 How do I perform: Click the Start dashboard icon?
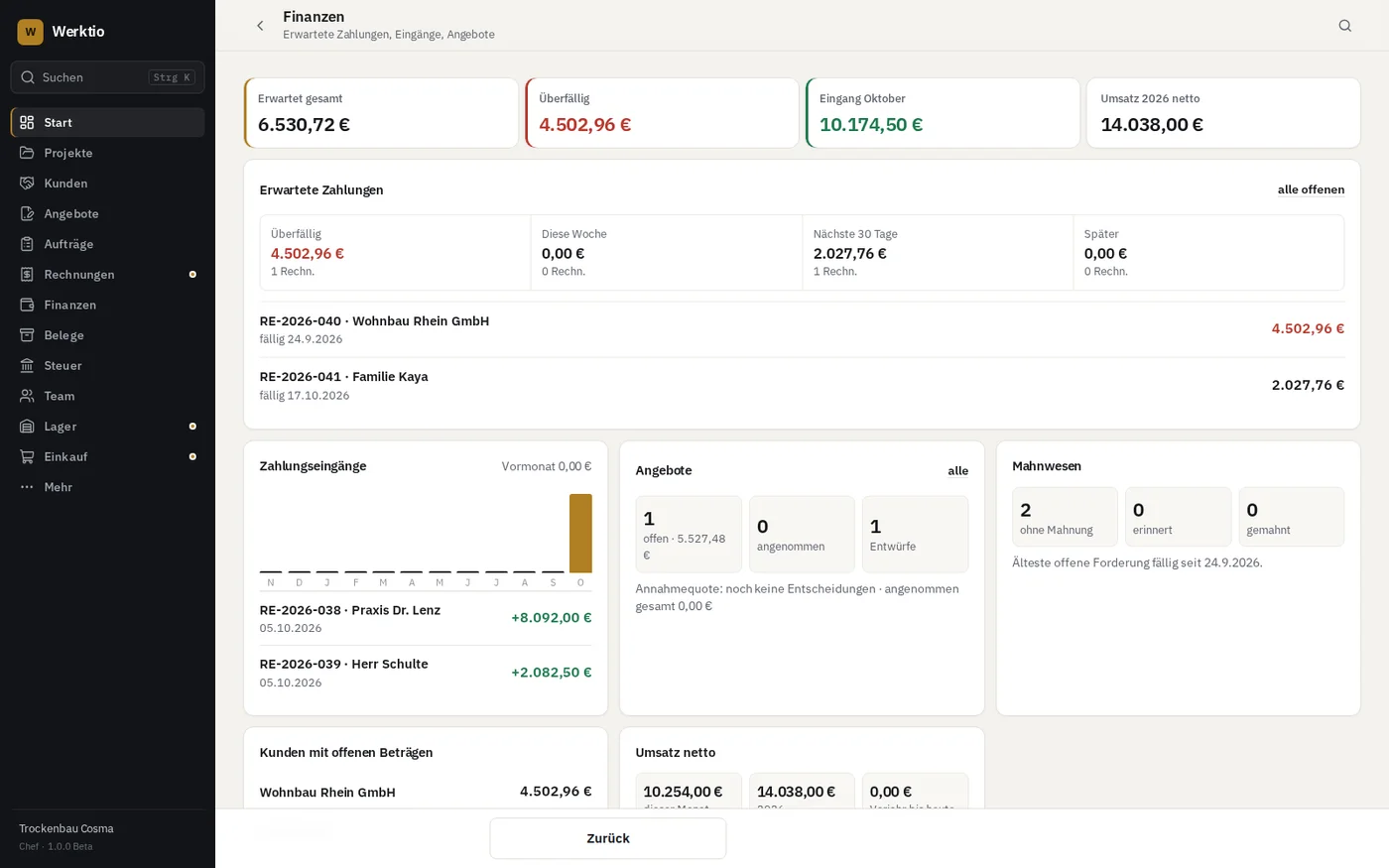point(27,122)
